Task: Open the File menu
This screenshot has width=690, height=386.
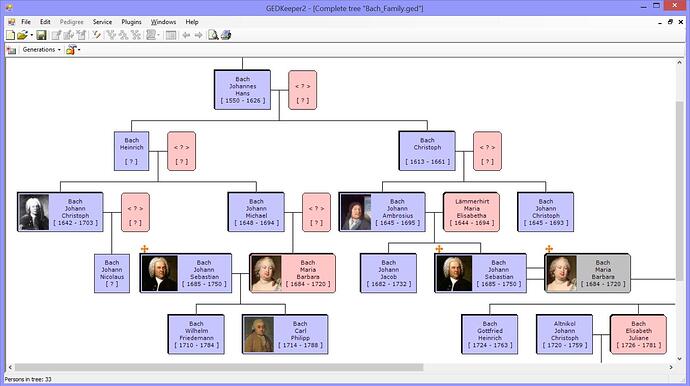Action: click(x=26, y=22)
